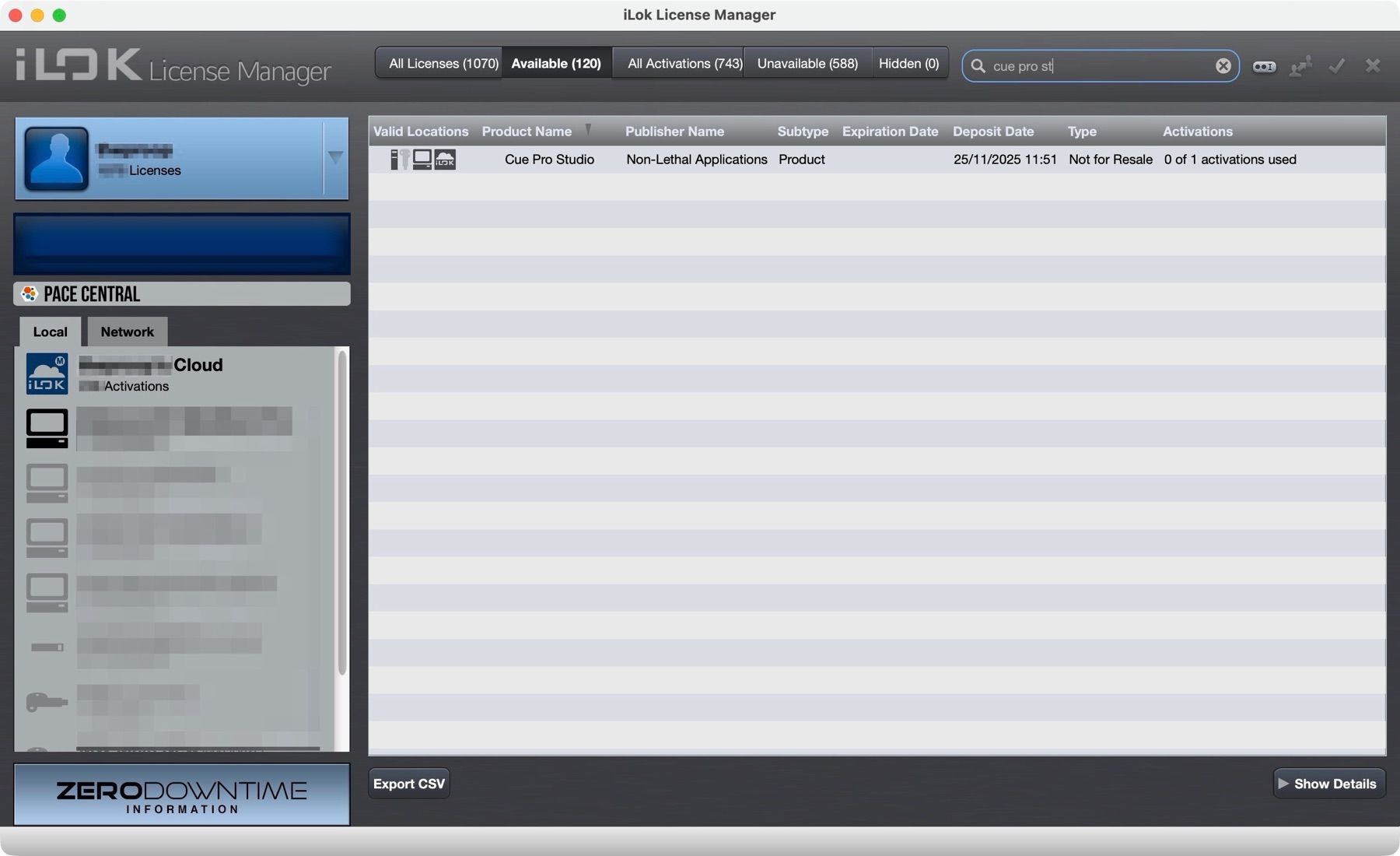Expand the account panel dropdown arrow

click(335, 158)
